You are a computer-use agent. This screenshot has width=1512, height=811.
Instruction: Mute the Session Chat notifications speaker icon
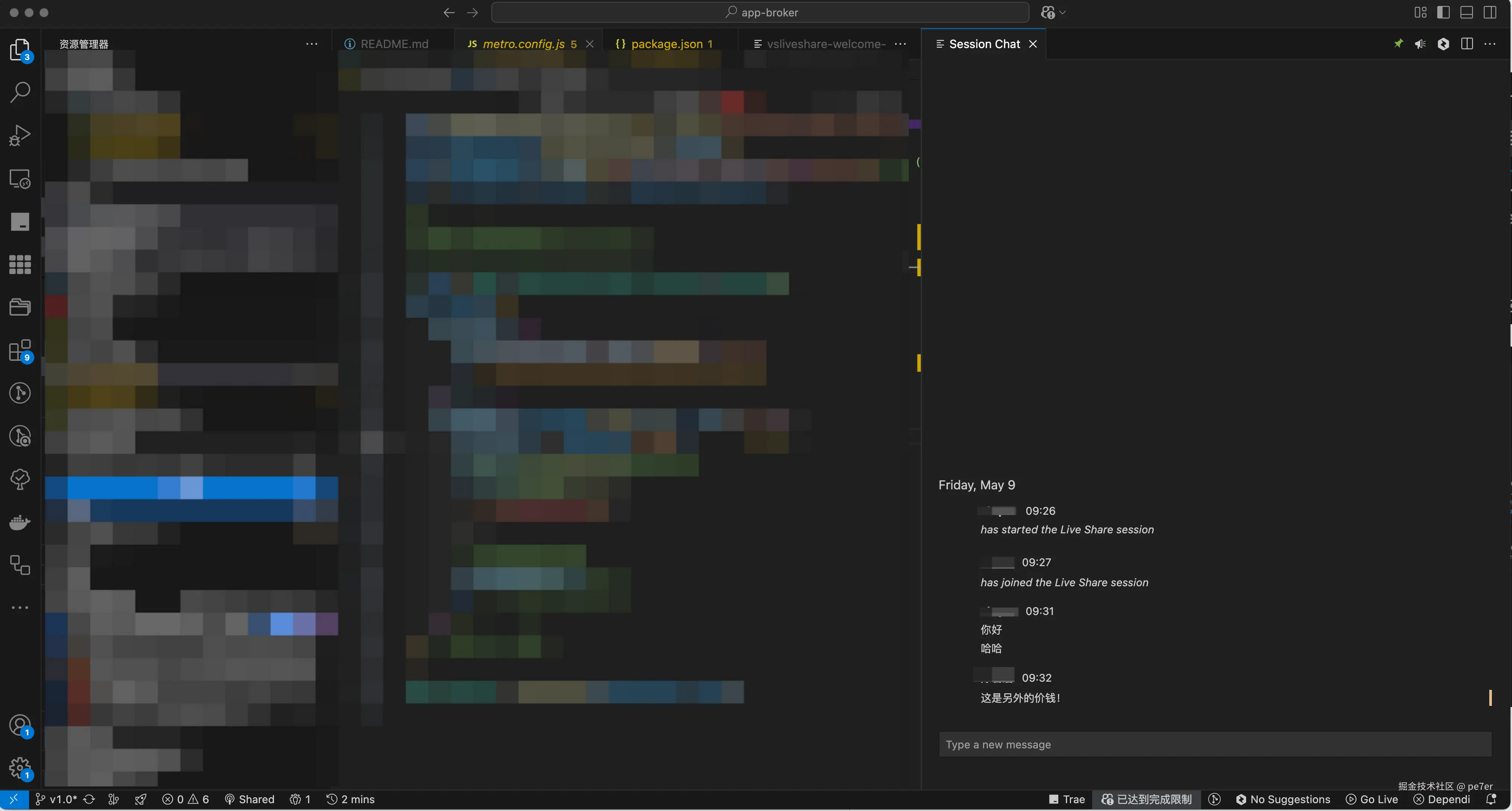click(1420, 44)
